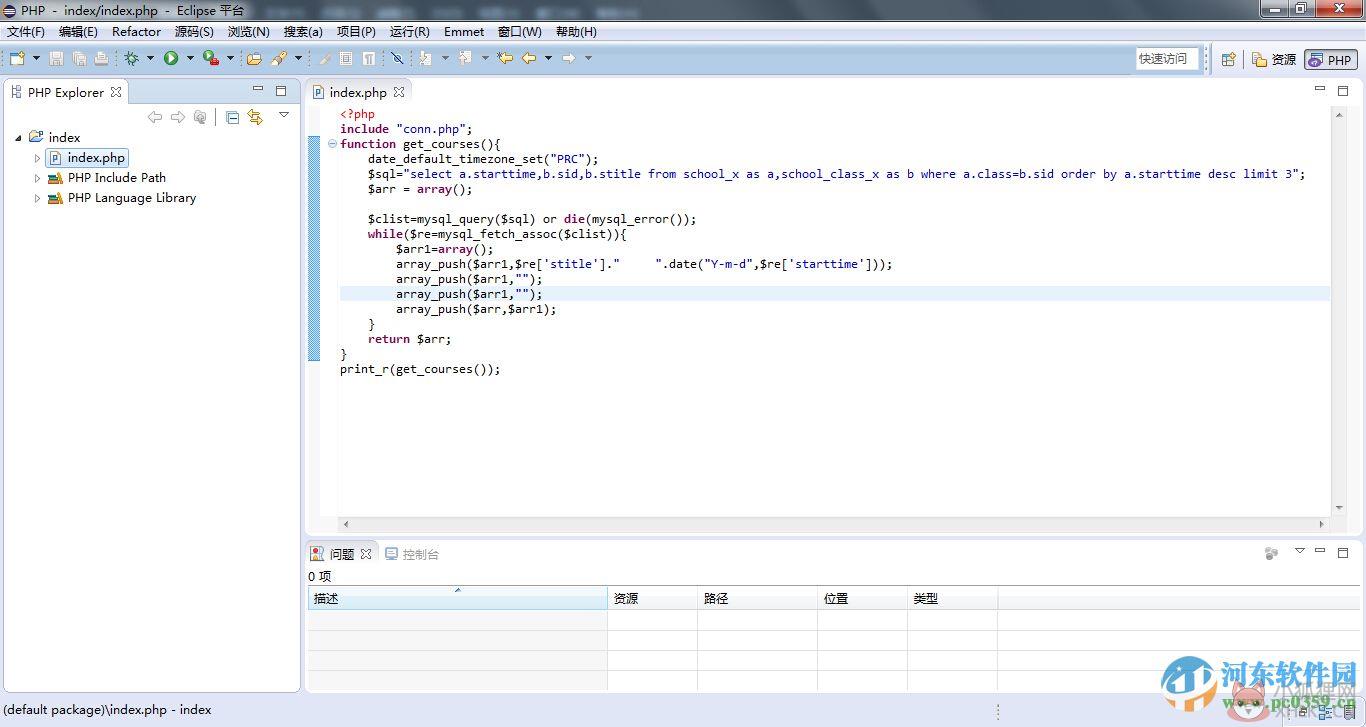The height and width of the screenshot is (727, 1366).
Task: Click the Open Type folder icon
Action: pos(254,58)
